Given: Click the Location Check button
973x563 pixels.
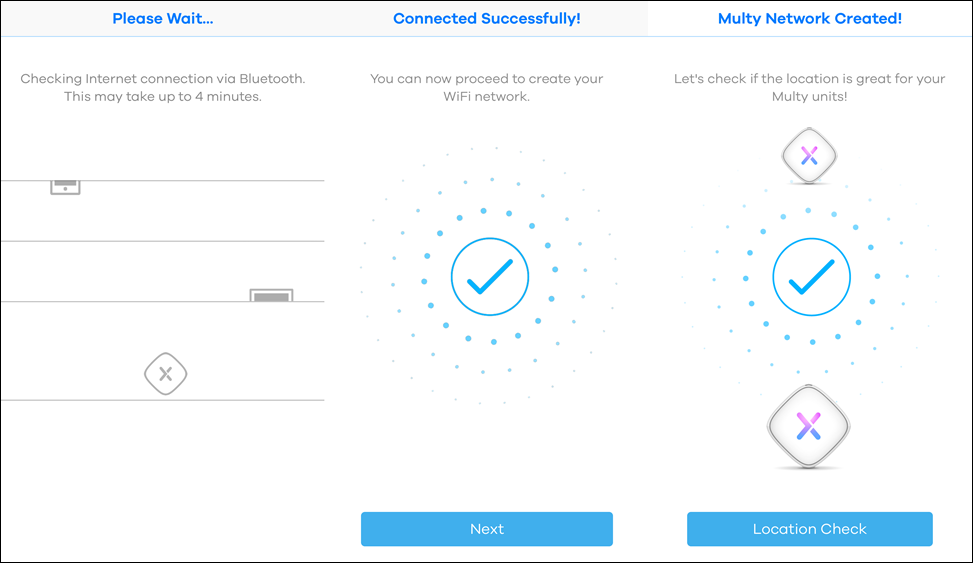Looking at the screenshot, I should coord(809,529).
